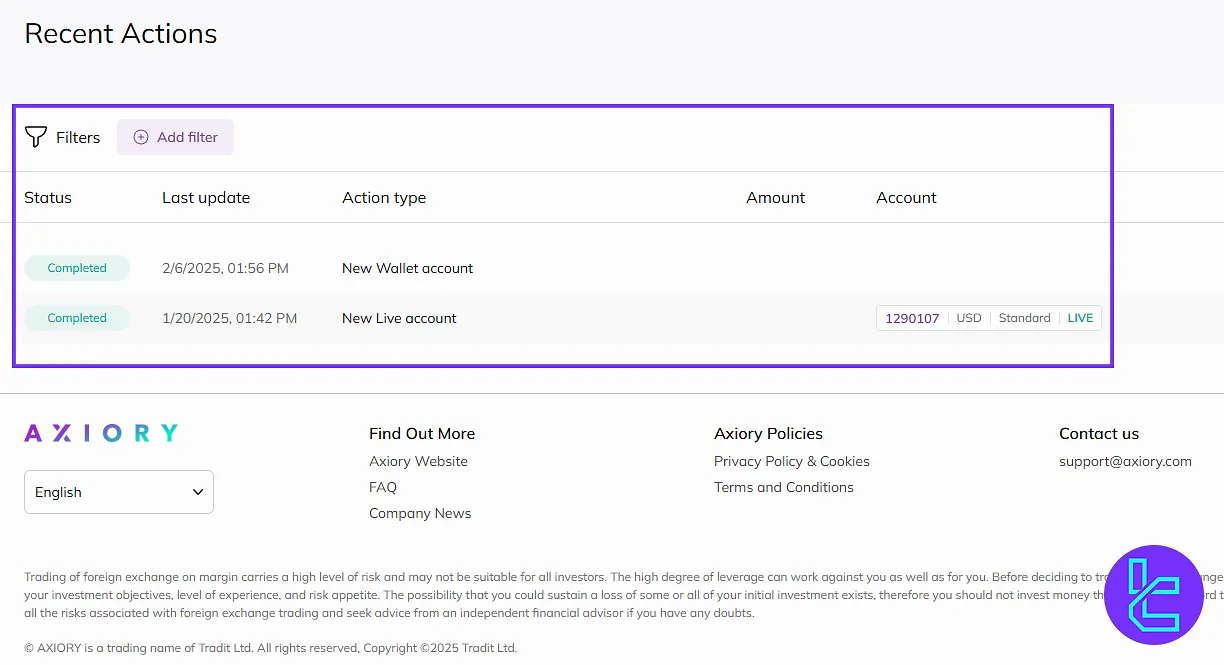Click the Amount column header
The width and height of the screenshot is (1224, 665).
(775, 197)
